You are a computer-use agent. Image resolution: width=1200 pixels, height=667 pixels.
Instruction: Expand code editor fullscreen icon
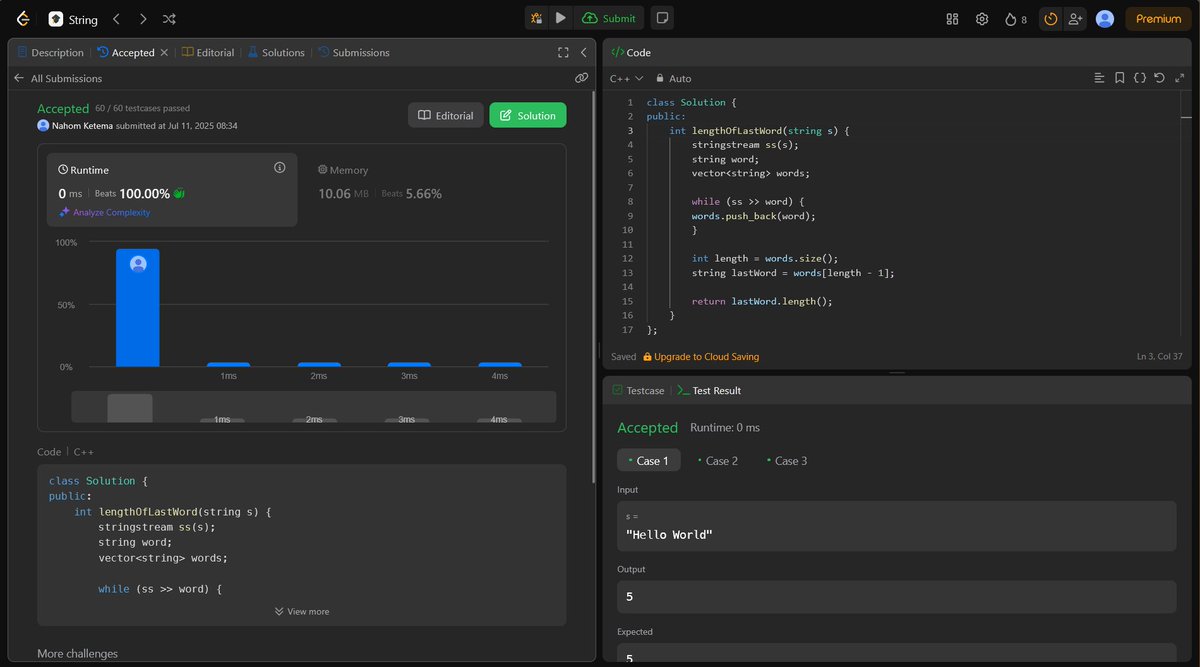point(1179,78)
